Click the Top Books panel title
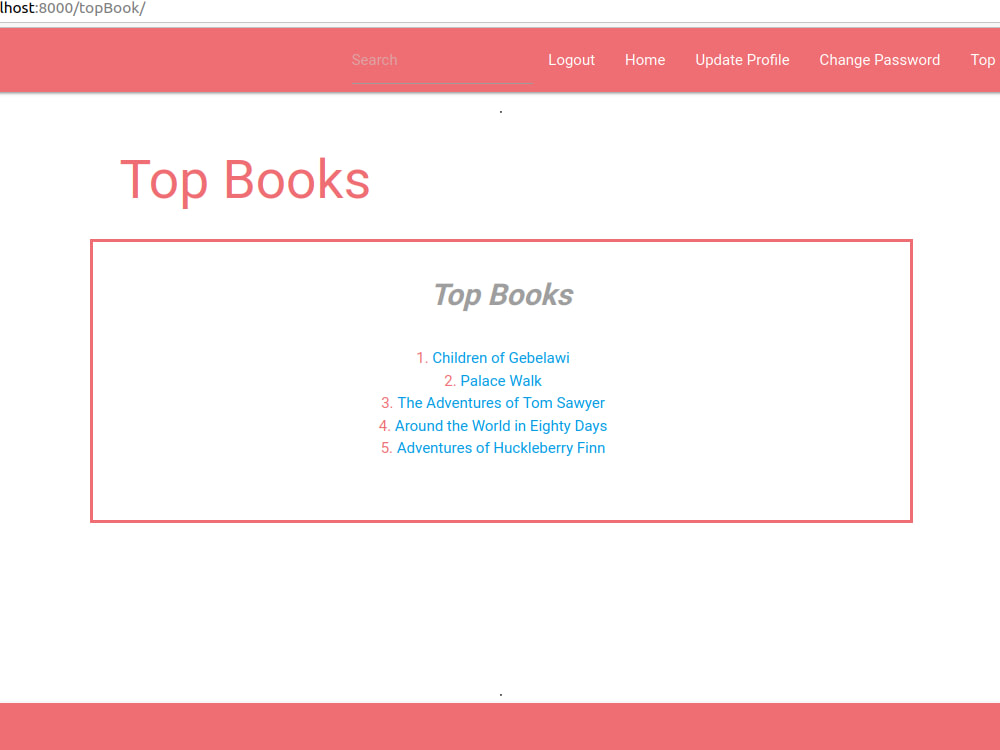1000x750 pixels. pos(502,295)
